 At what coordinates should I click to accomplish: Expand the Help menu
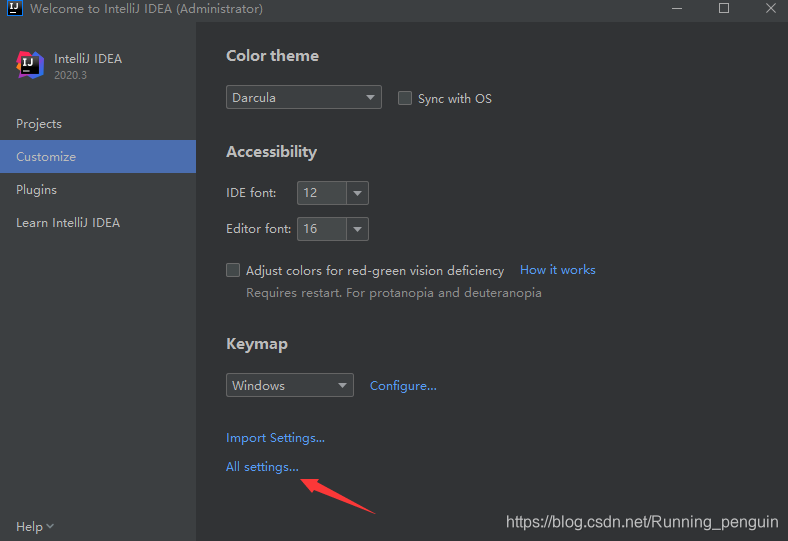[x=35, y=526]
